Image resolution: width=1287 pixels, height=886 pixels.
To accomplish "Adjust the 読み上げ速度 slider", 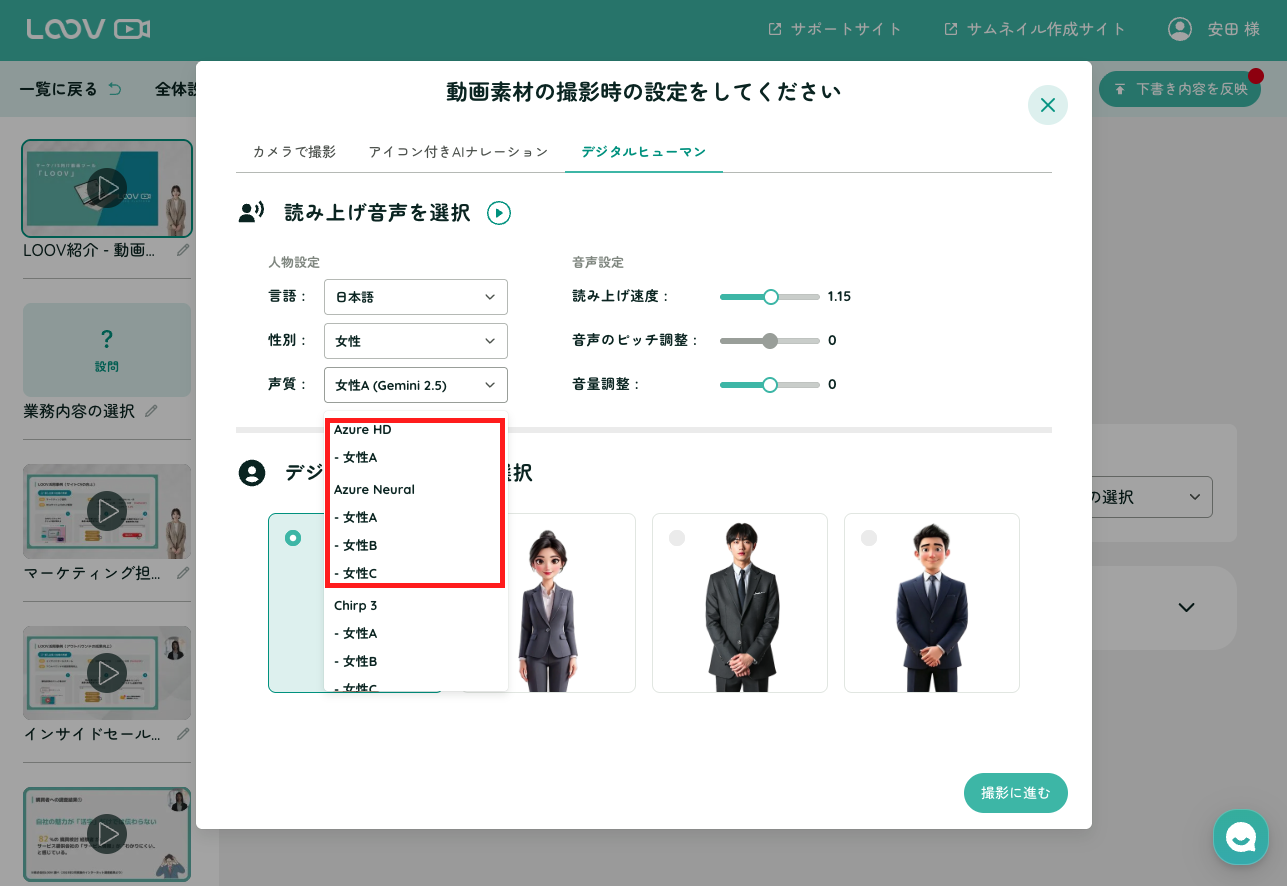I will pyautogui.click(x=769, y=297).
